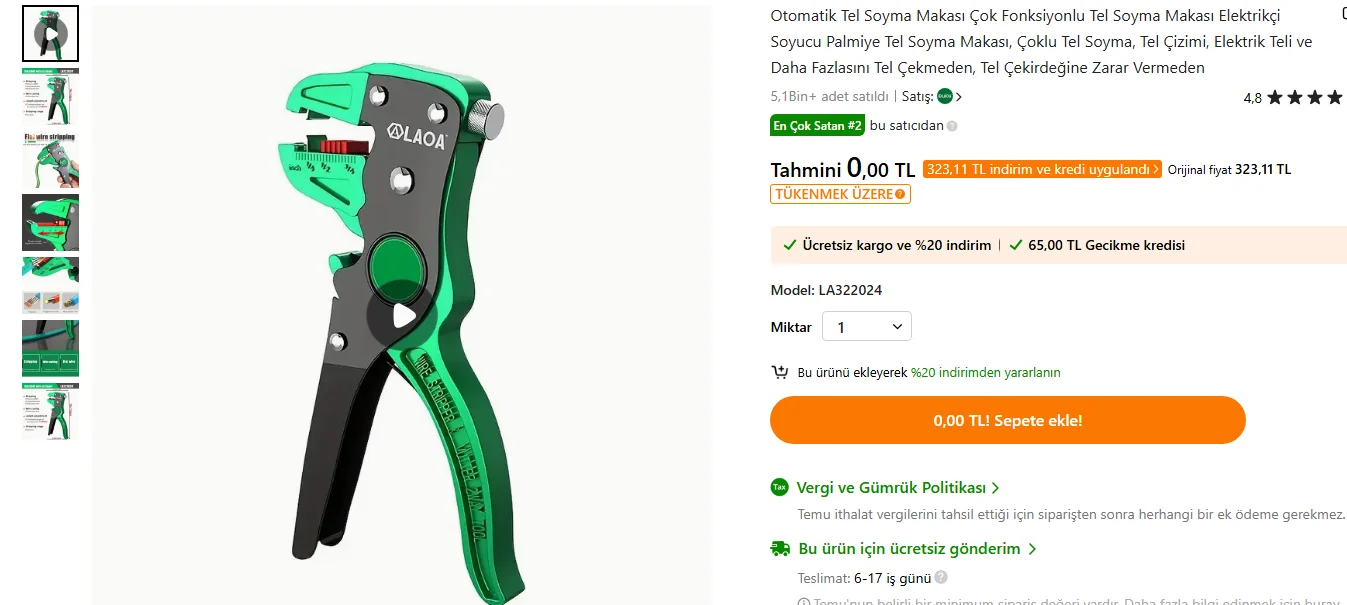Select the dark fourth product thumbnail

tap(50, 222)
